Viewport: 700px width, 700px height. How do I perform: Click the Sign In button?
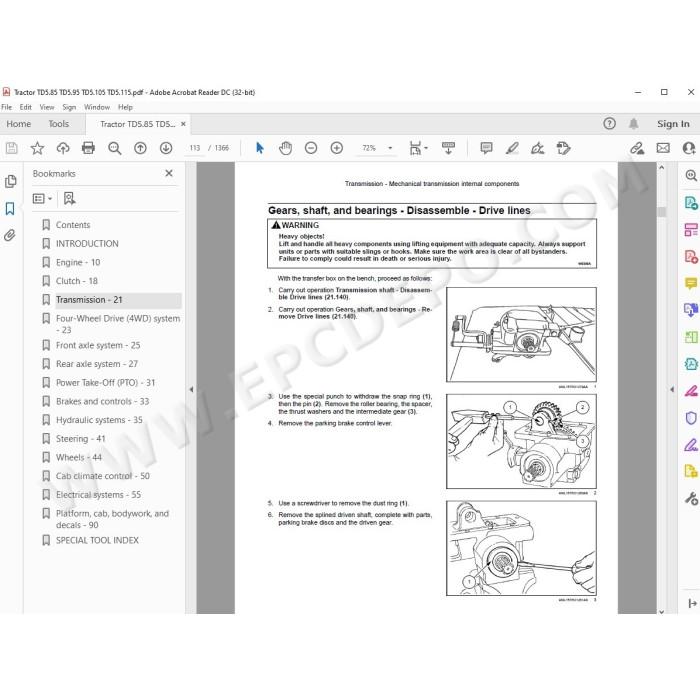tap(673, 124)
